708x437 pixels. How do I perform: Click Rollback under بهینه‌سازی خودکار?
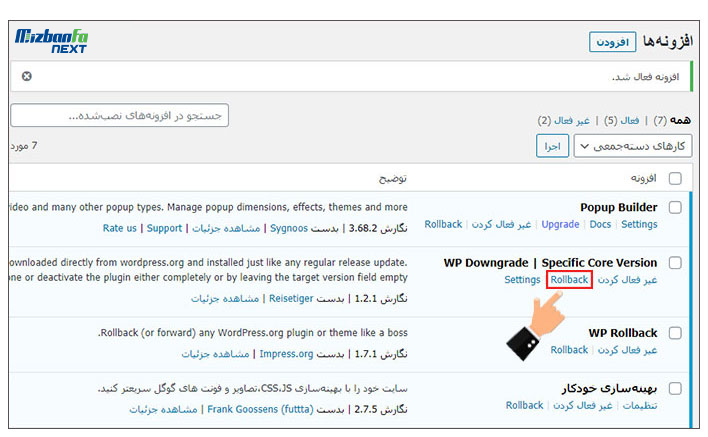(x=524, y=405)
